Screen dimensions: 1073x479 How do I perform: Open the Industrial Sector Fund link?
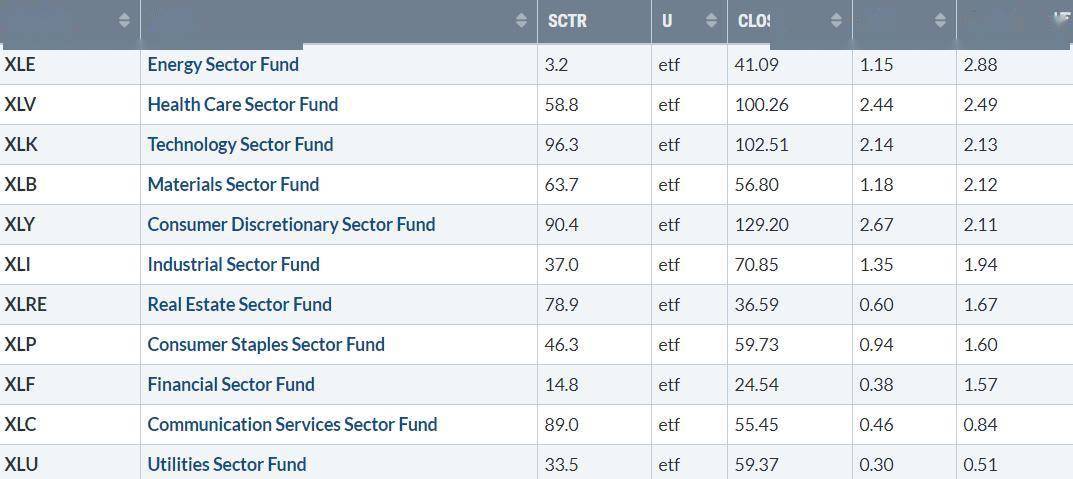point(233,264)
